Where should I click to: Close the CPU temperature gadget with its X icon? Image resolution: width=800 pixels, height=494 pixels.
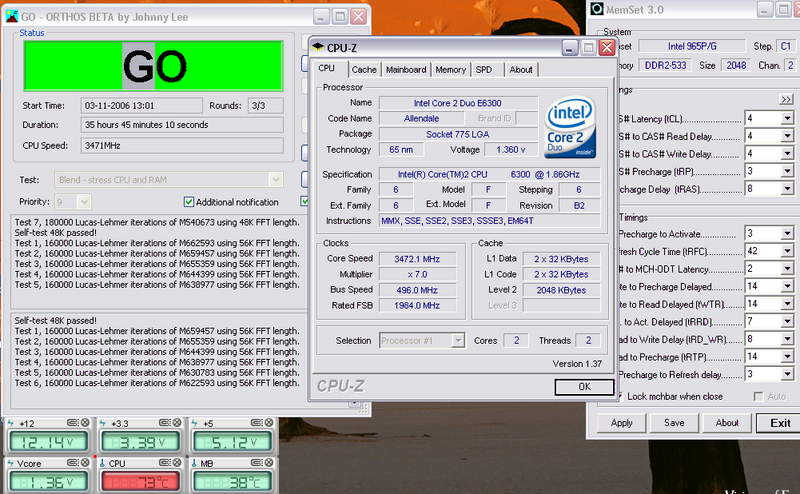[177, 462]
